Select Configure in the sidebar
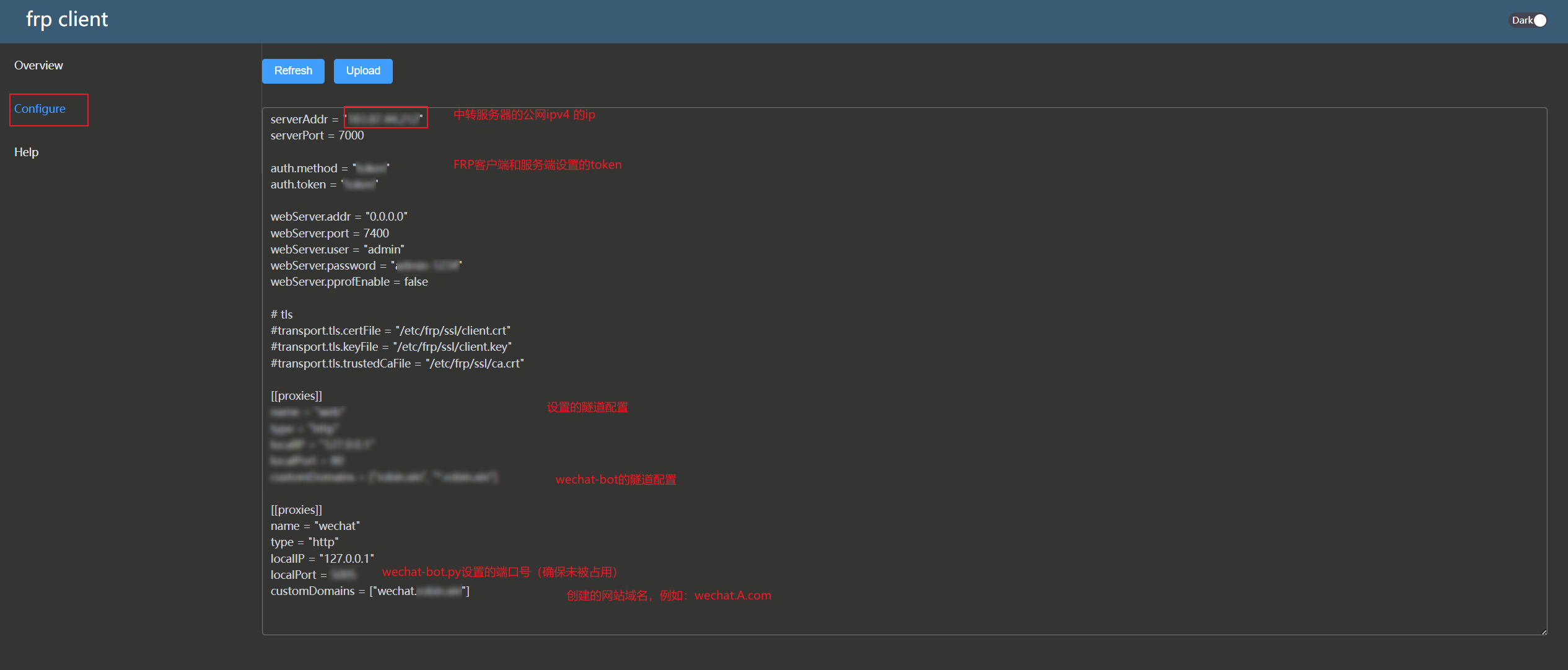The height and width of the screenshot is (670, 1568). [x=40, y=109]
